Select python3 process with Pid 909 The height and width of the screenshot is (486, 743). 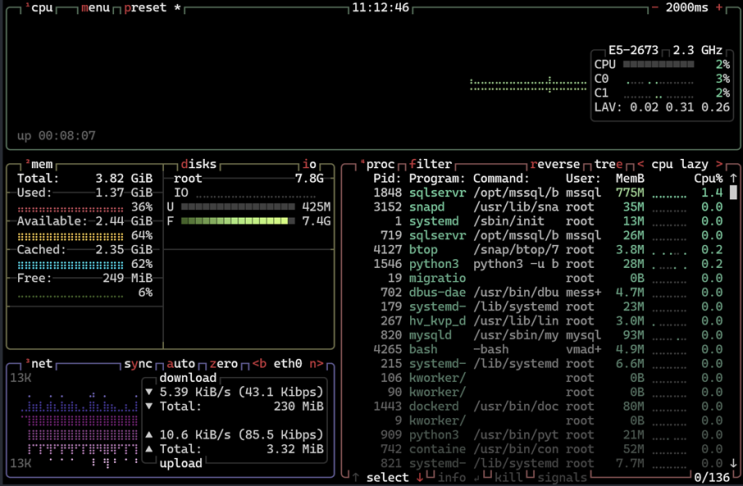point(548,434)
